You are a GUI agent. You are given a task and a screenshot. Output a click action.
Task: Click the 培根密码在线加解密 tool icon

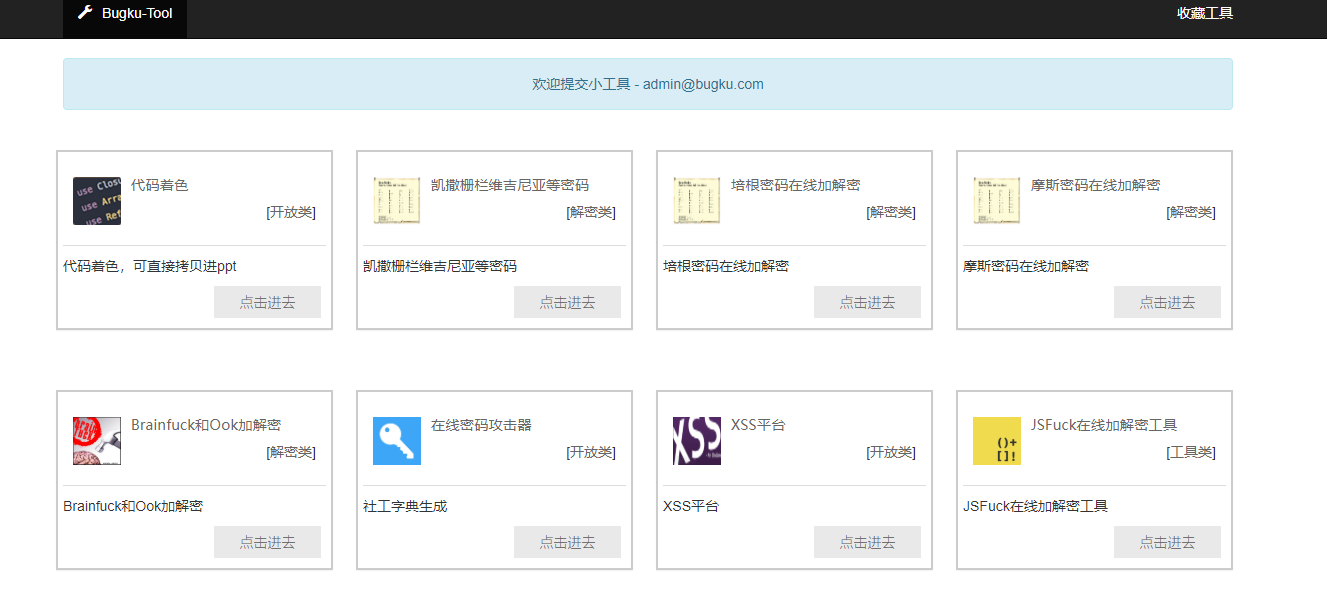coord(696,200)
